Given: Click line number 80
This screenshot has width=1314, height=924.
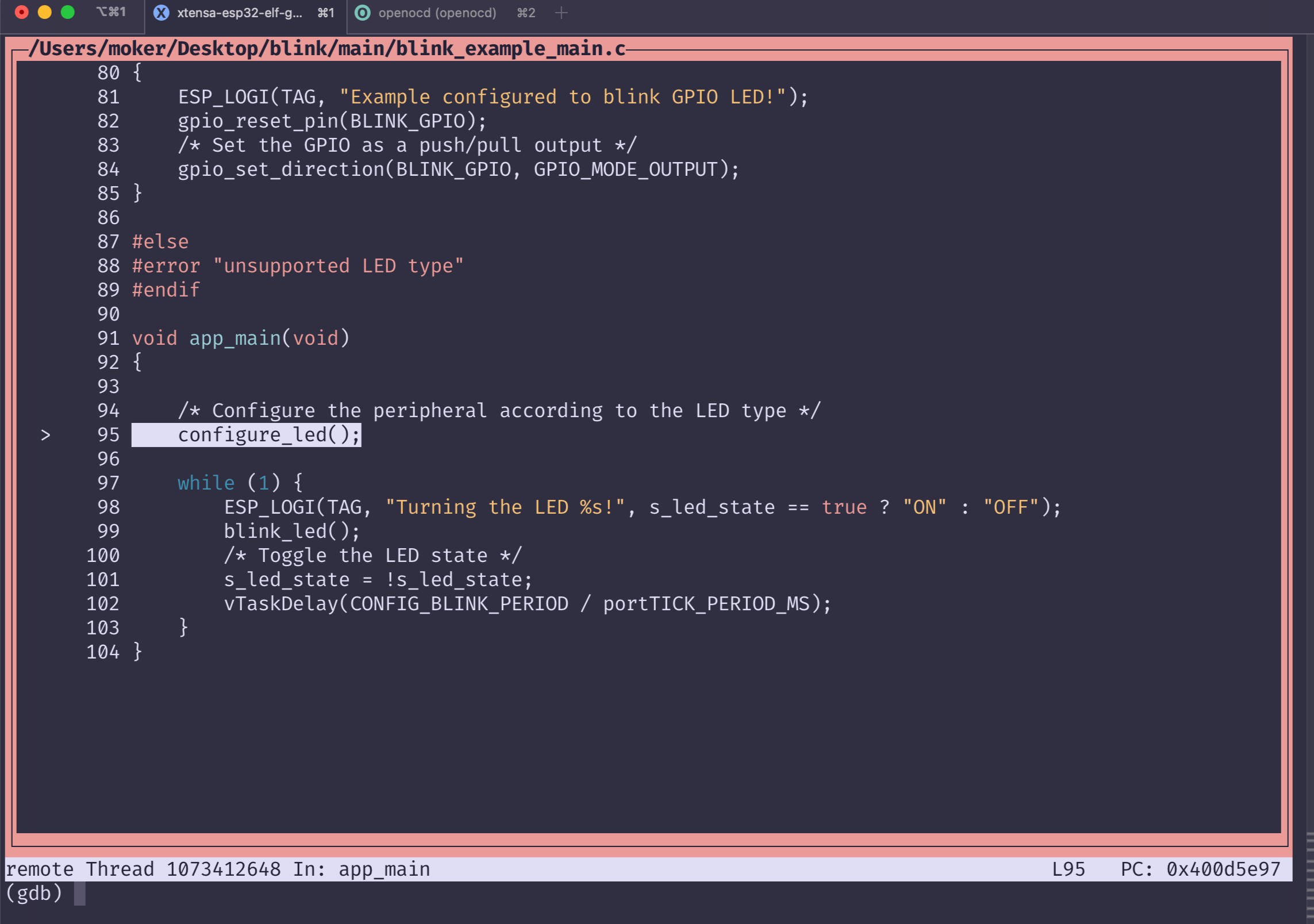Looking at the screenshot, I should point(109,73).
